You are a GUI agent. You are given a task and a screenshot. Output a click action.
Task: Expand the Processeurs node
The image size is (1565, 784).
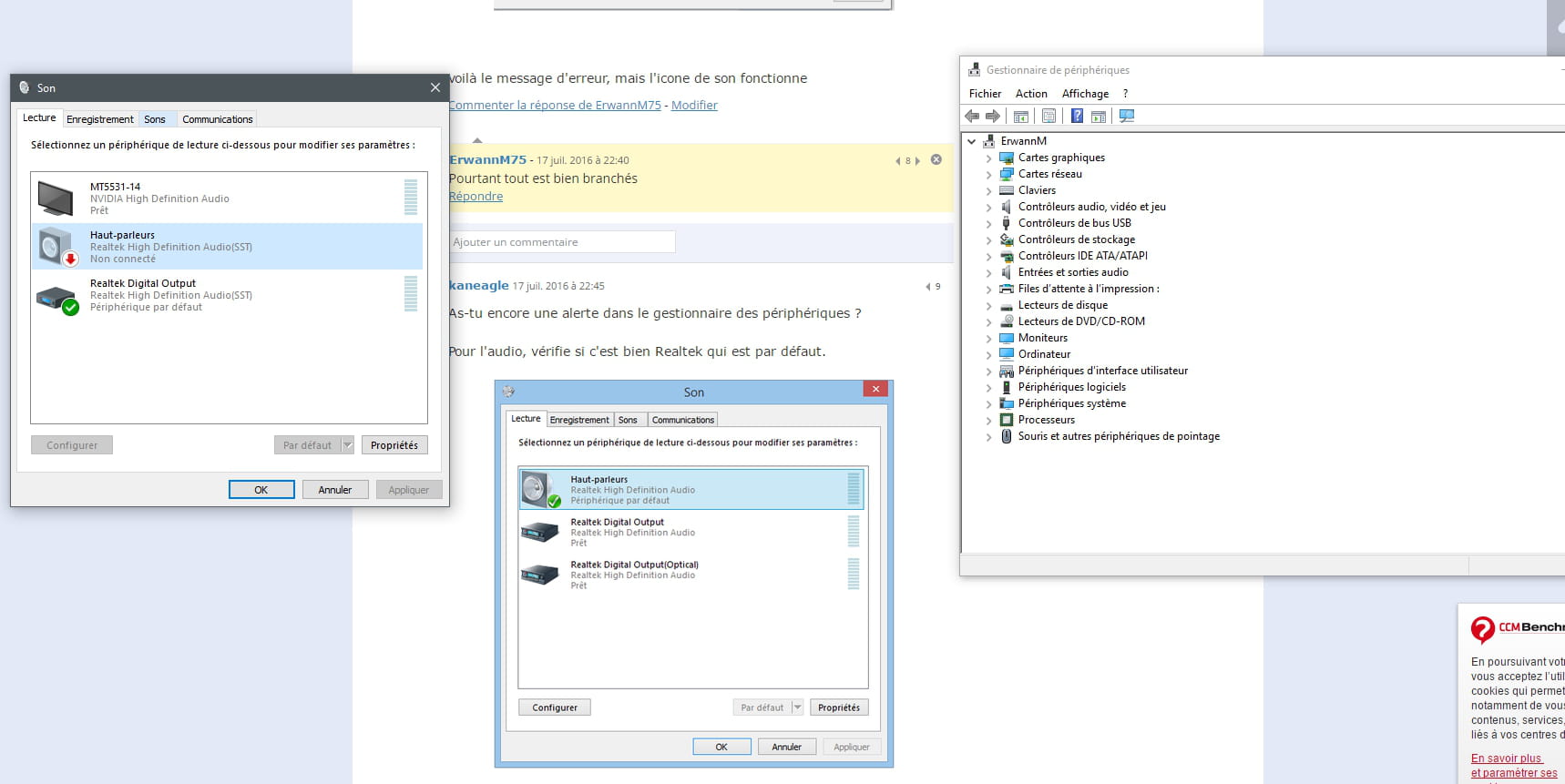989,420
